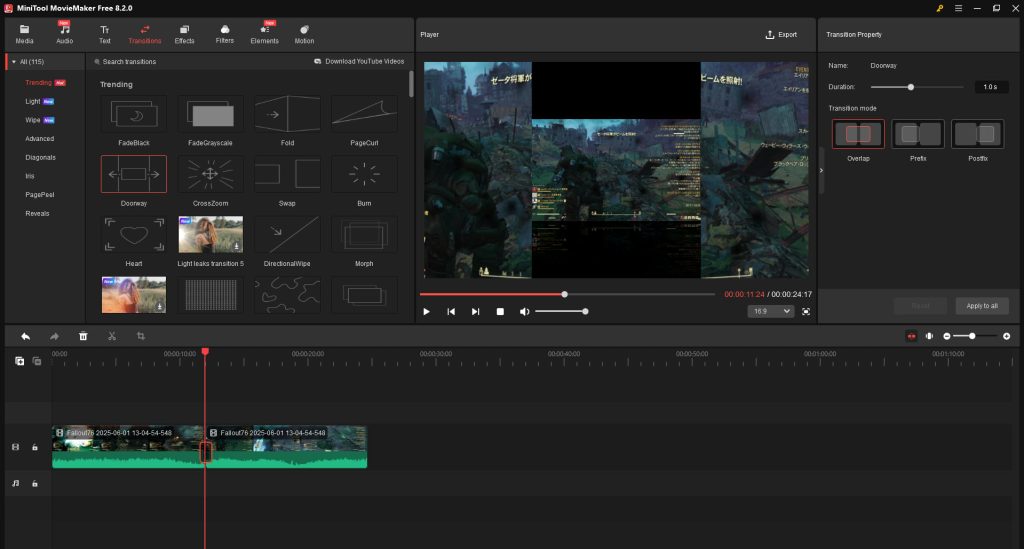Mute the player volume

(x=524, y=311)
